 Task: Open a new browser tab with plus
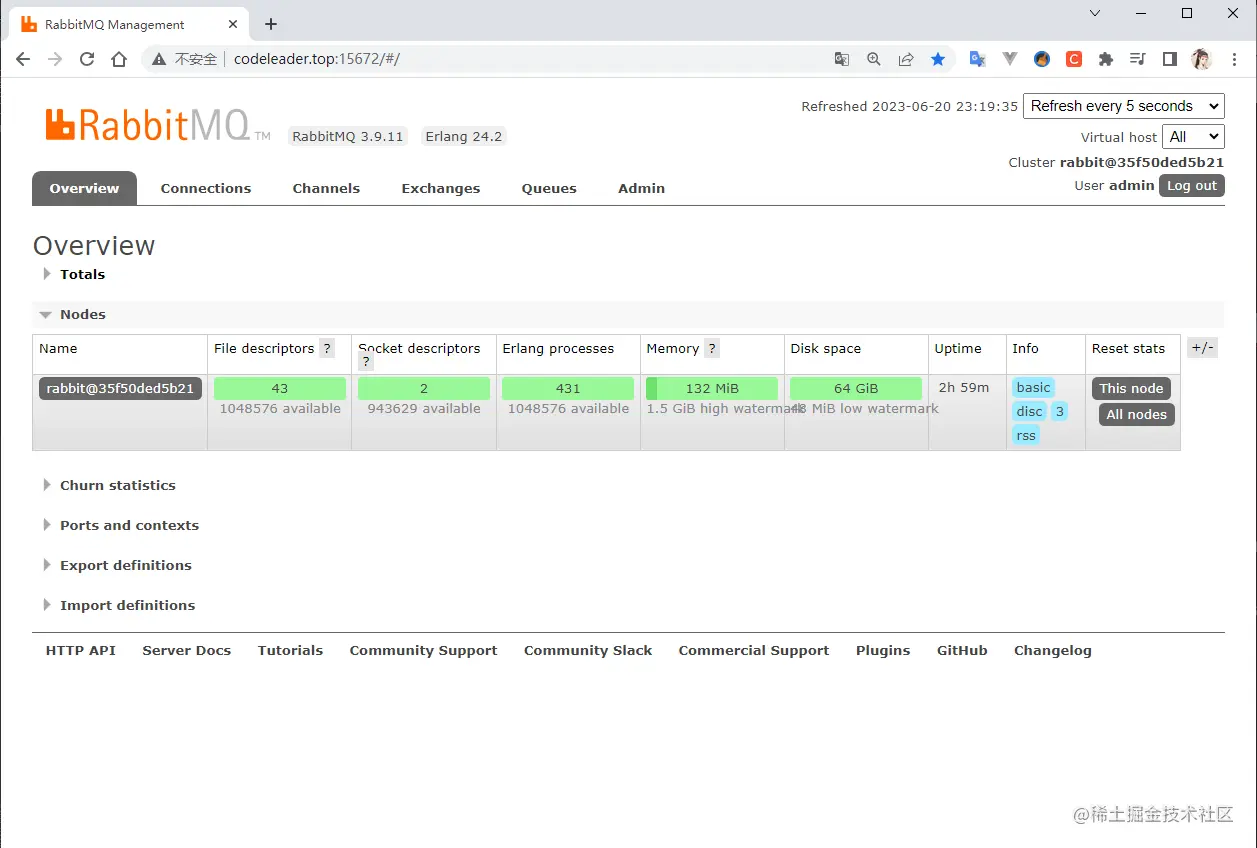[271, 24]
